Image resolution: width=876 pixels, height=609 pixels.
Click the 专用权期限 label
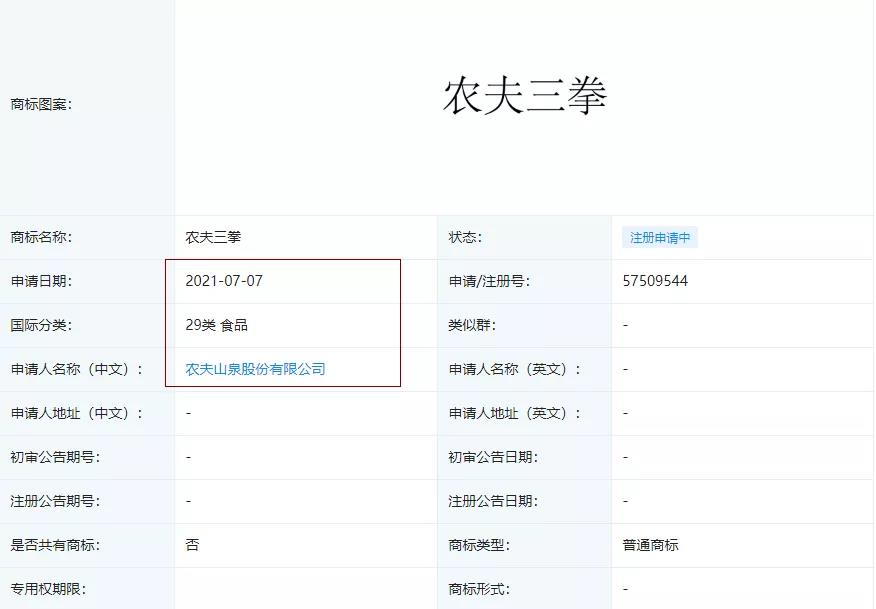click(49, 589)
